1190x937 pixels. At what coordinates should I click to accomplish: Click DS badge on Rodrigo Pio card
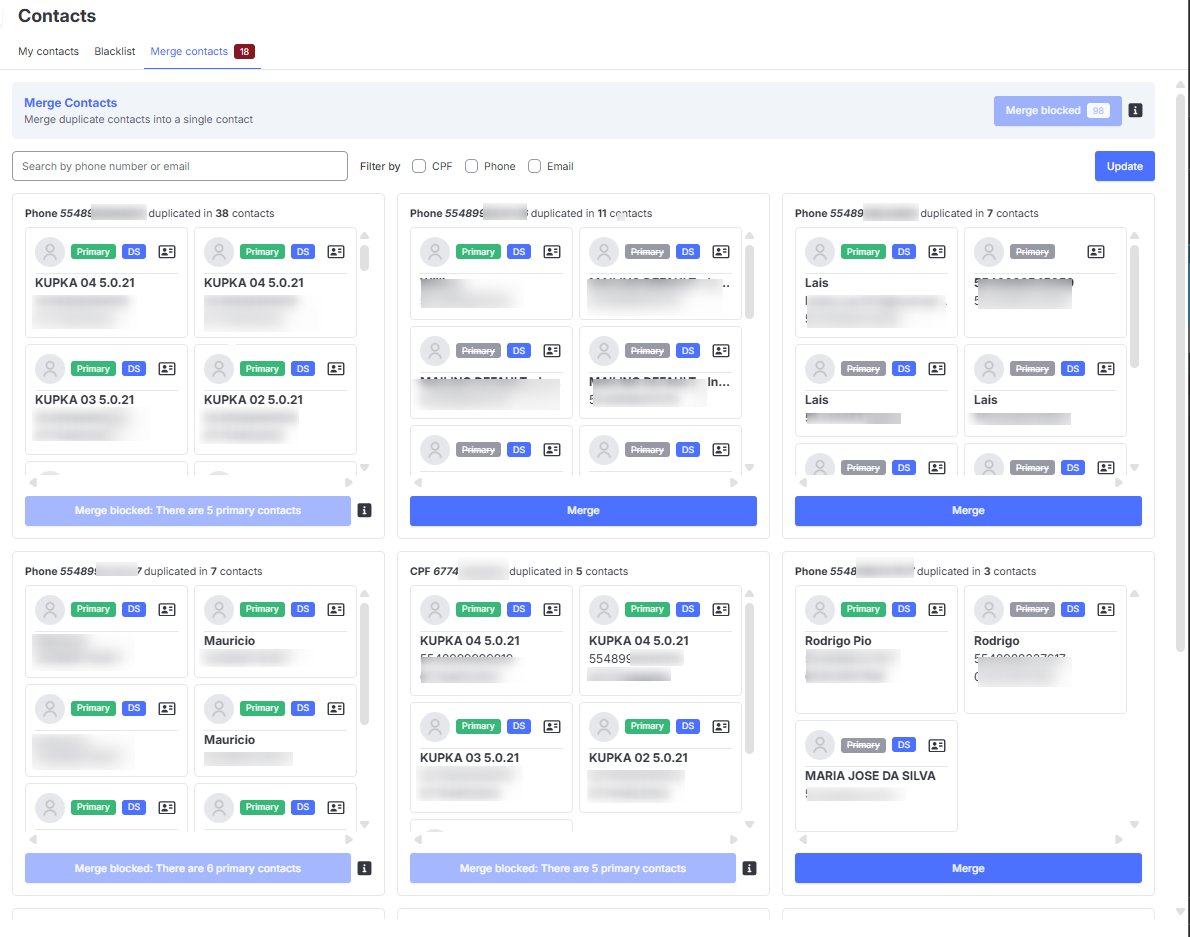[x=903, y=609]
